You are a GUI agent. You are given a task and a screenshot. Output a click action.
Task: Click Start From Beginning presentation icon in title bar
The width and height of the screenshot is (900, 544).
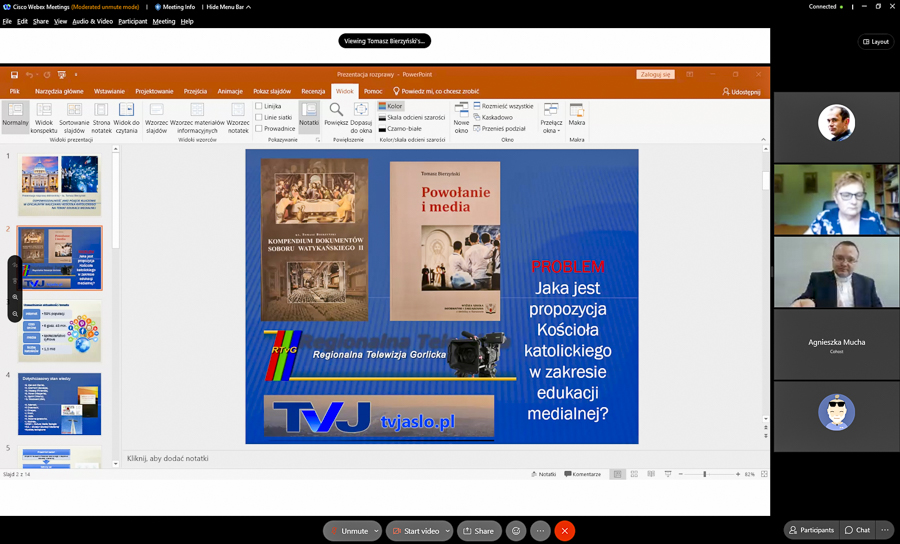pos(62,75)
